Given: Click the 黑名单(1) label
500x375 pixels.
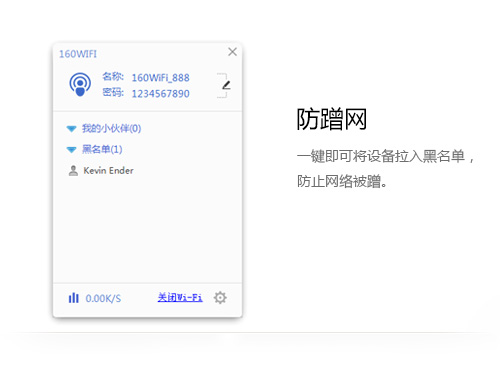Looking at the screenshot, I should (x=102, y=149).
